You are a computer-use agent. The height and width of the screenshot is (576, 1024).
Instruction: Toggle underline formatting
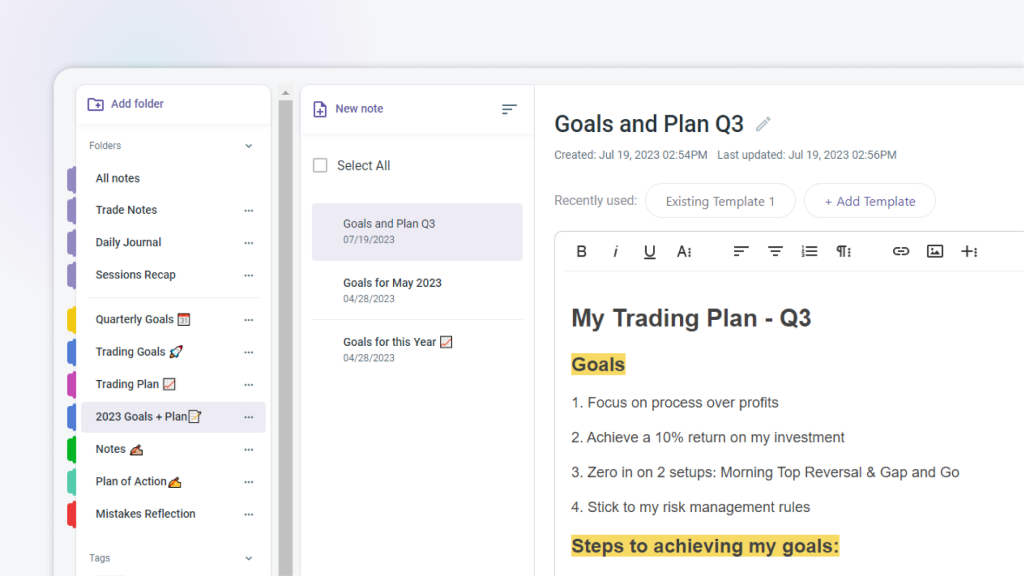(x=649, y=252)
